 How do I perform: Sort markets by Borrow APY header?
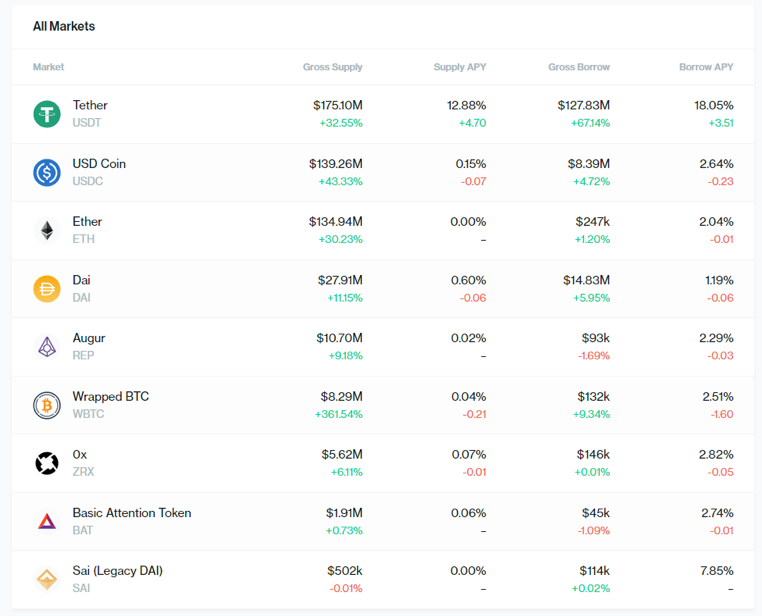706,67
